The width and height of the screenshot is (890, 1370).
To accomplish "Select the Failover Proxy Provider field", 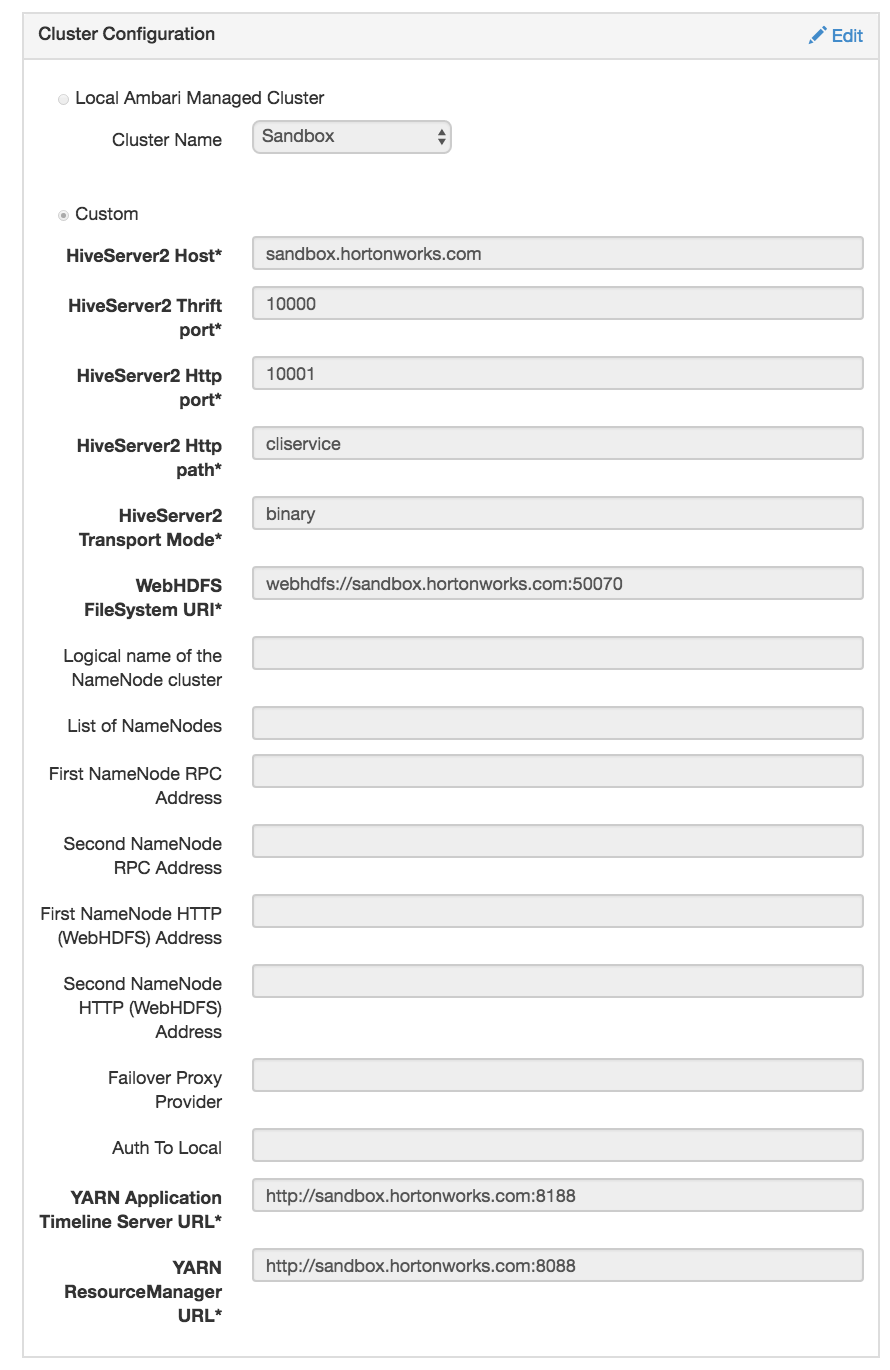I will coord(558,1074).
